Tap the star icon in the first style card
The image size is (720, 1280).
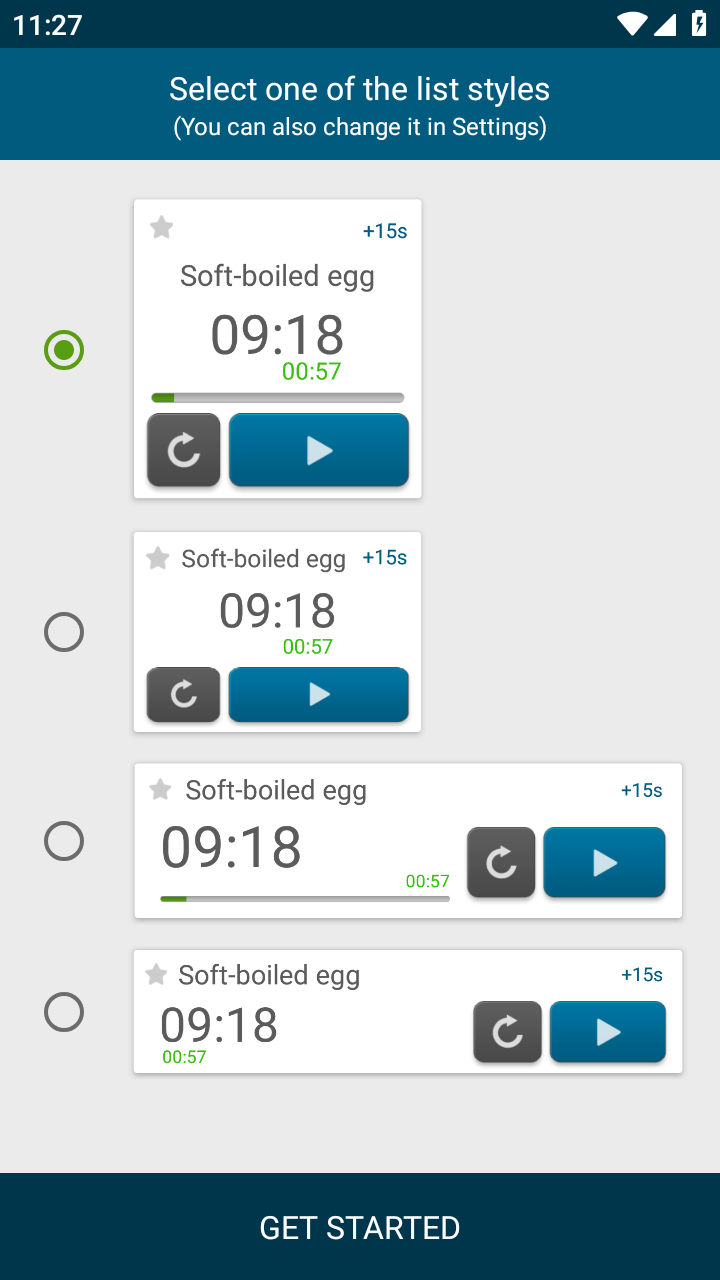tap(161, 228)
